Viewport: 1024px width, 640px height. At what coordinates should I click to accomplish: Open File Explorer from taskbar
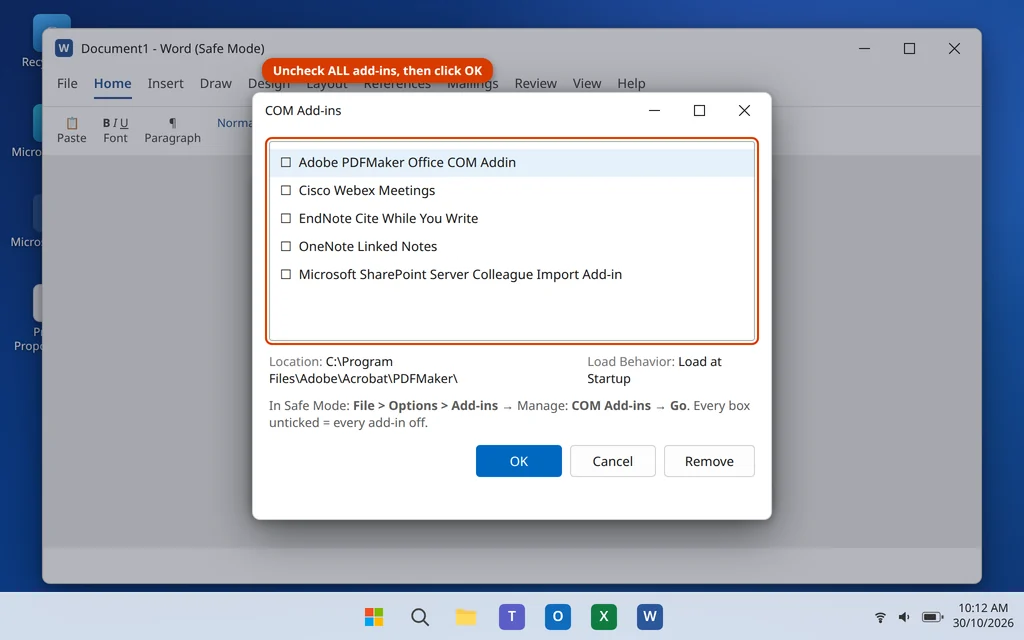(466, 616)
